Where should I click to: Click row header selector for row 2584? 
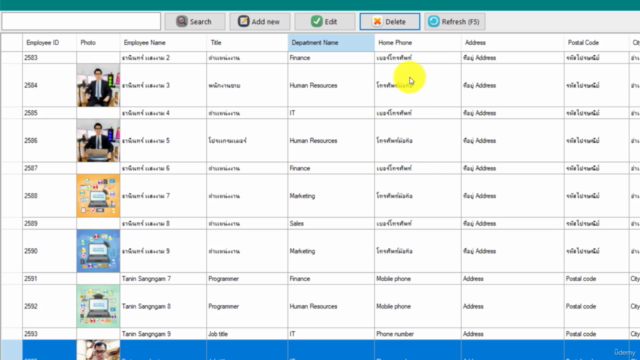point(12,85)
